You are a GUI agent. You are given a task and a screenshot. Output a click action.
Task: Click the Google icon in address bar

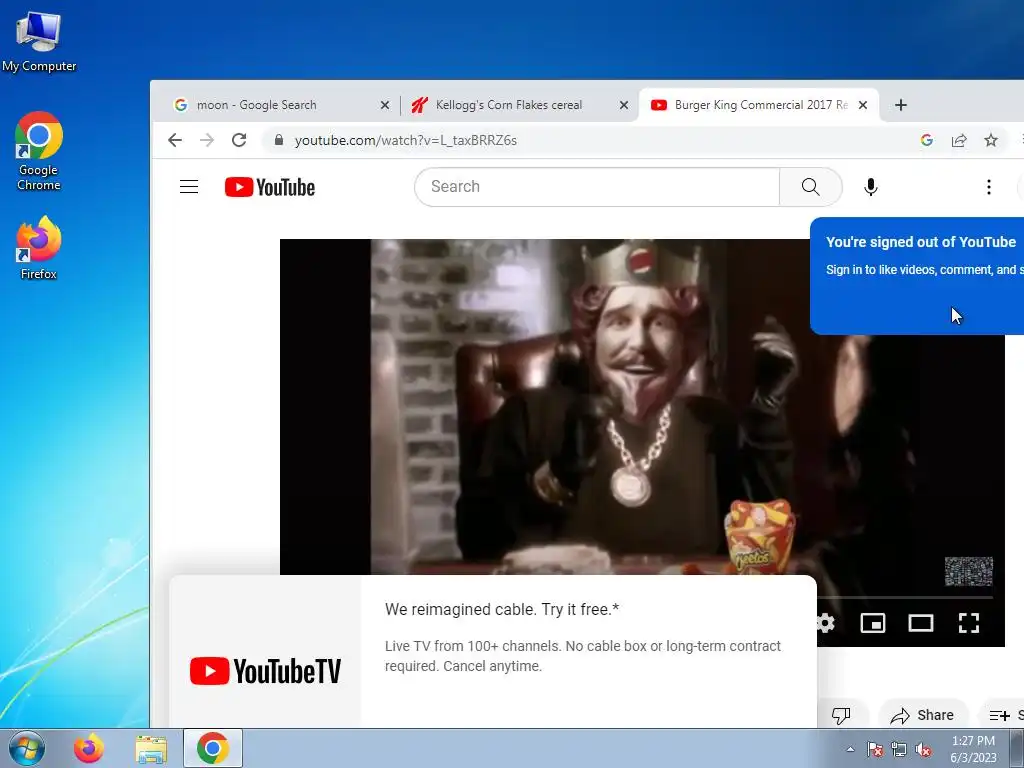(926, 140)
